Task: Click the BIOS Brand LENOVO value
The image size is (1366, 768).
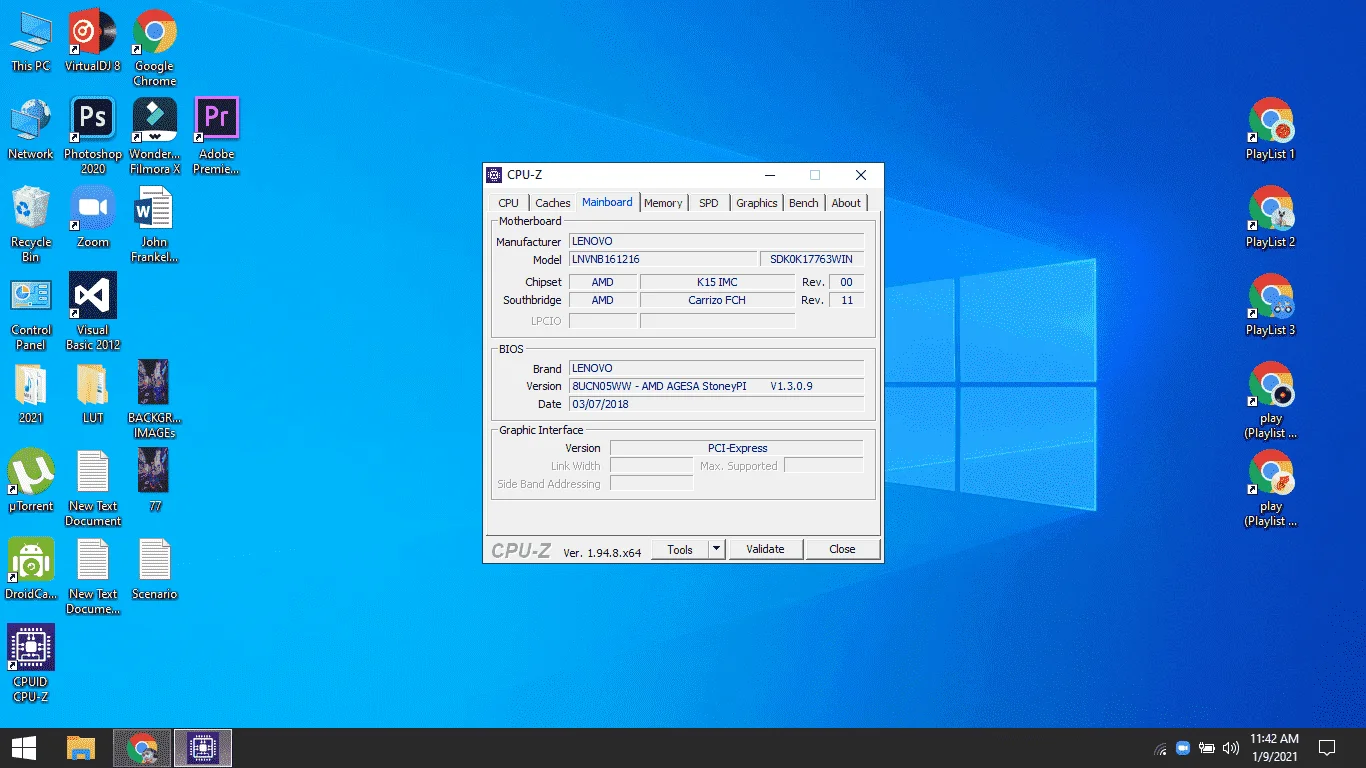Action: coord(716,368)
